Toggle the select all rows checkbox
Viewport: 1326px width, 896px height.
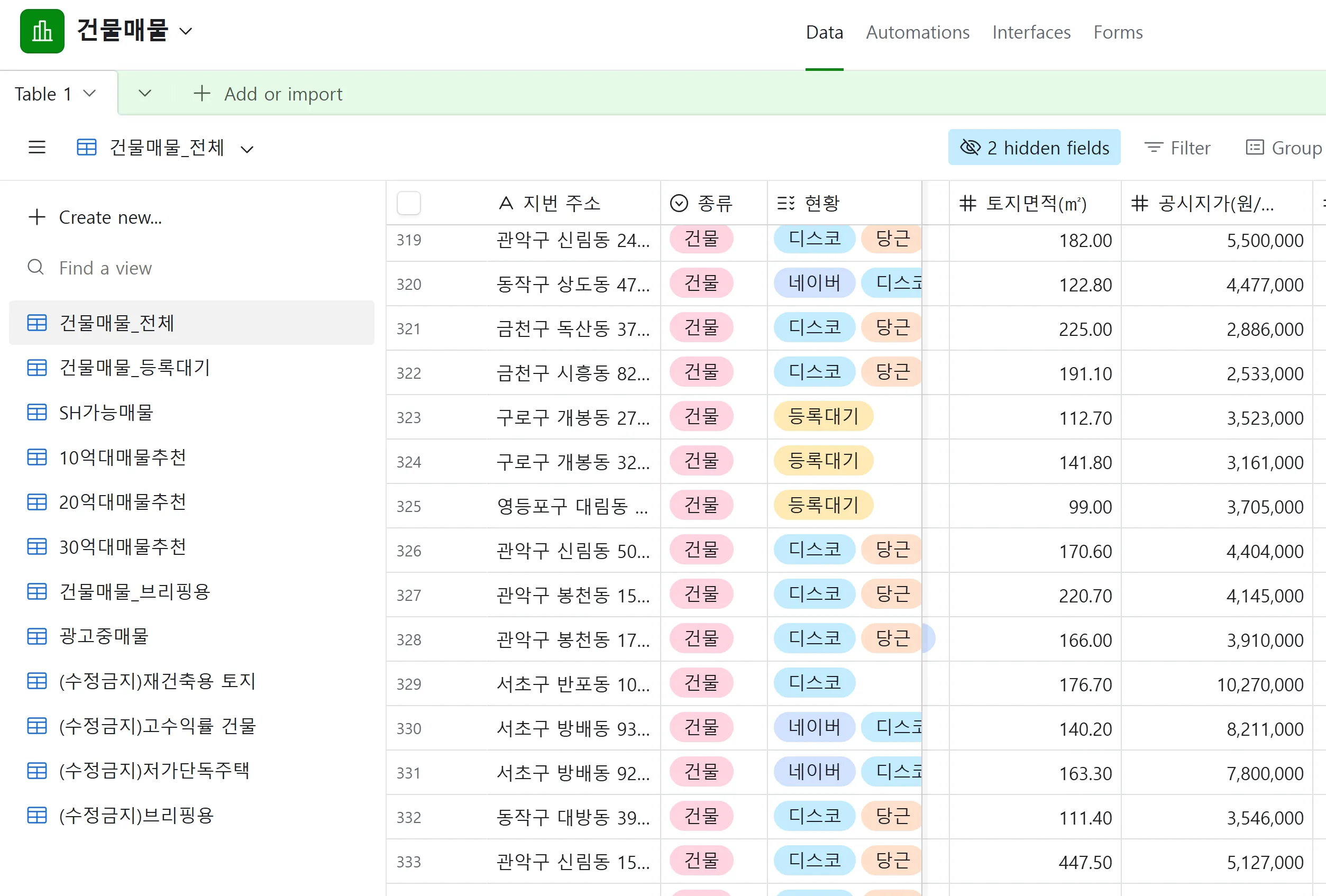pyautogui.click(x=408, y=203)
